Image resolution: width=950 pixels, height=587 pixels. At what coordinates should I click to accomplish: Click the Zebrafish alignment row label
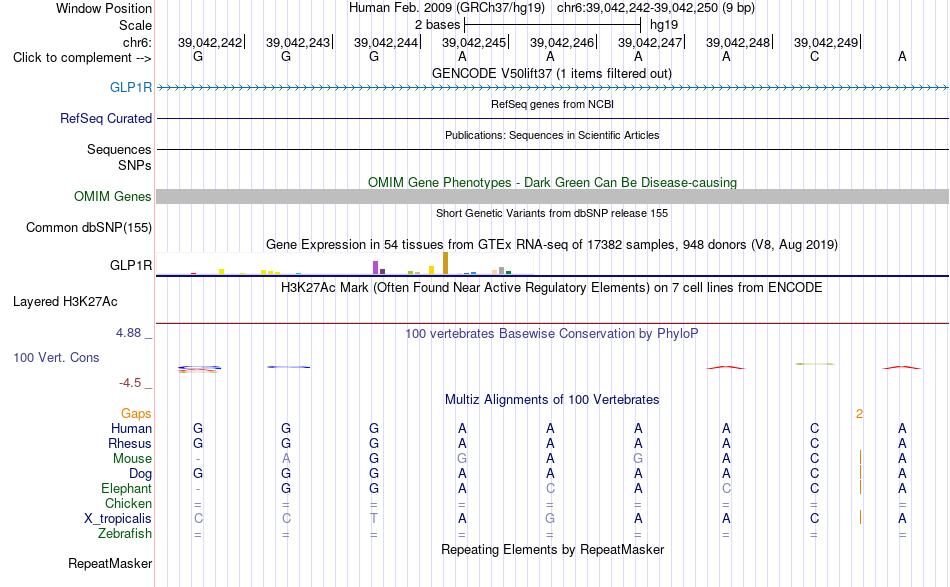[125, 534]
